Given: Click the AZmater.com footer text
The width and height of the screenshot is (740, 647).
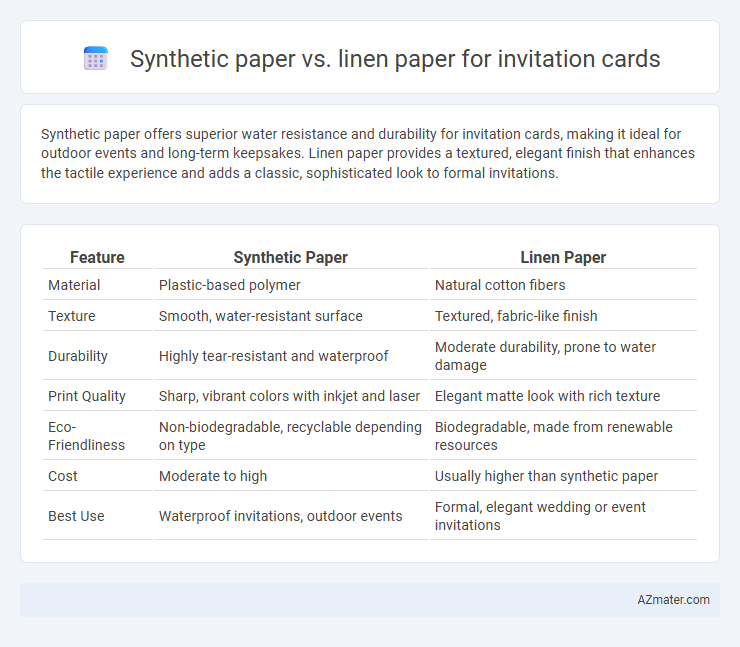Looking at the screenshot, I should point(673,599).
